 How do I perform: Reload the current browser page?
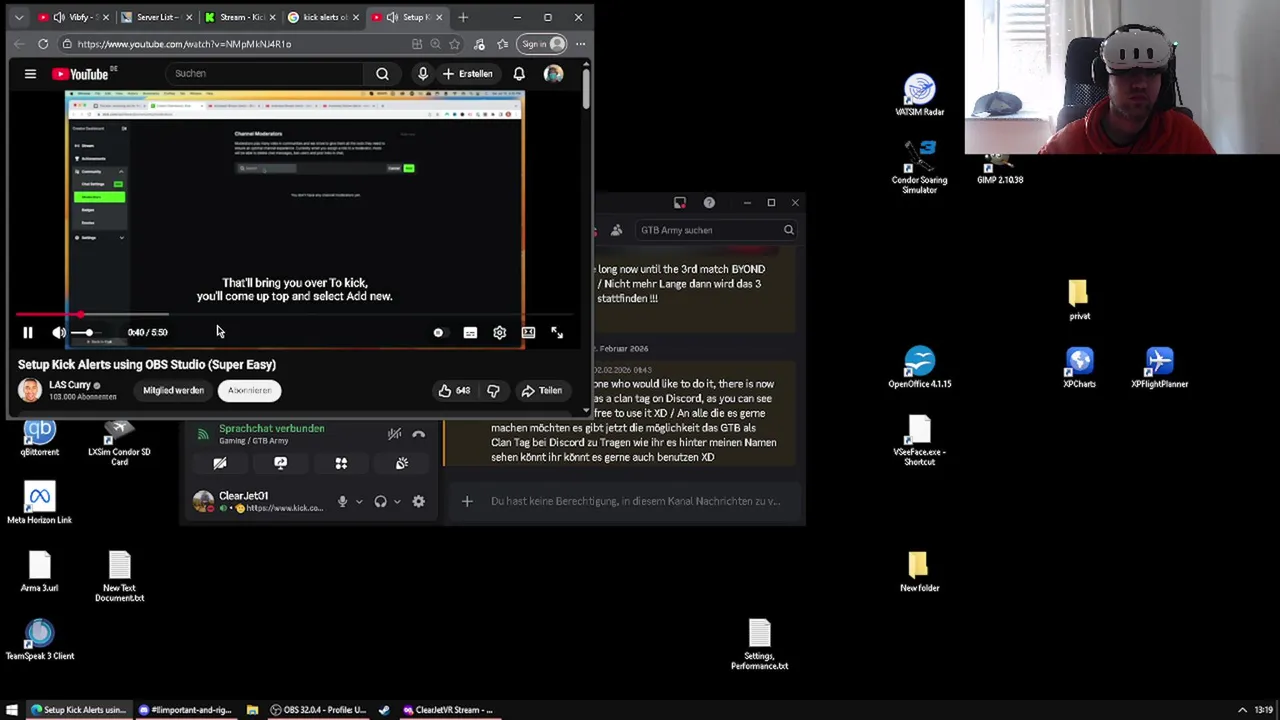coord(43,44)
